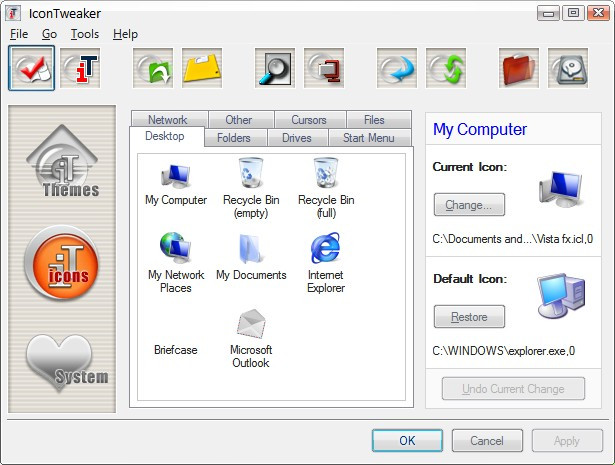
Task: Select the My Network Places icon
Action: [176, 263]
